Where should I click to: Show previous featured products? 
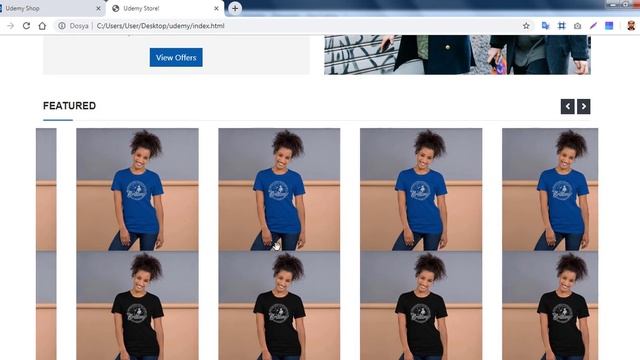click(567, 107)
